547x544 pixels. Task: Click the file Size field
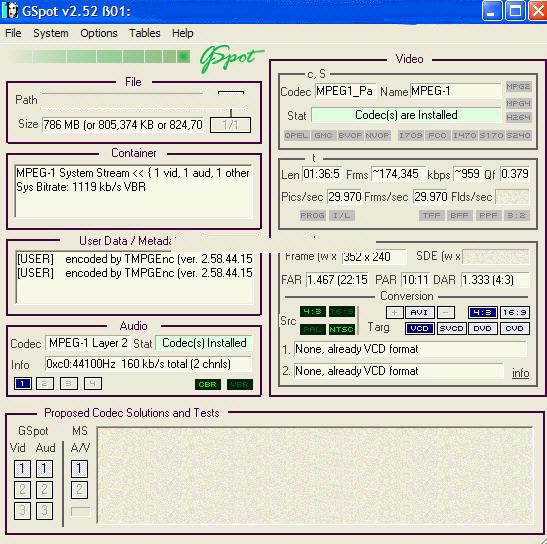pos(122,125)
